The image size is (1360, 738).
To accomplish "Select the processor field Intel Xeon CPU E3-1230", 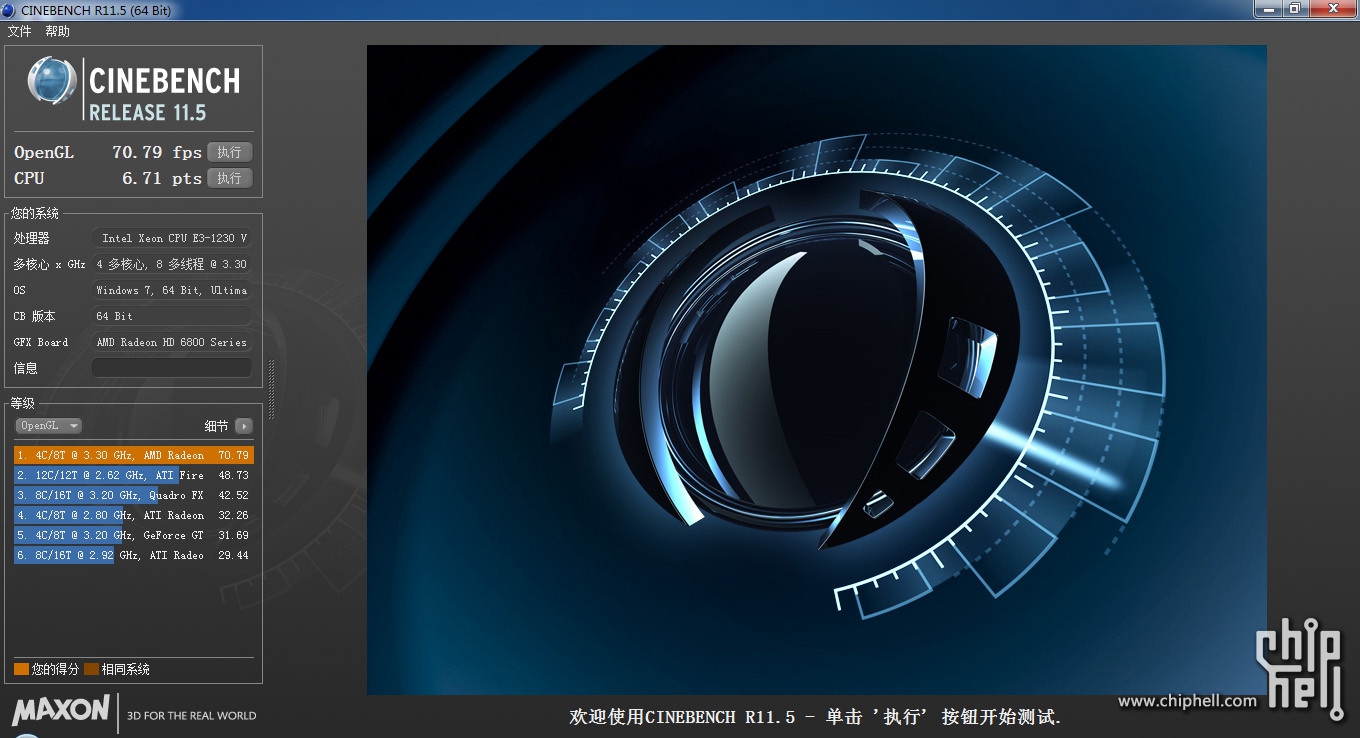I will click(171, 238).
